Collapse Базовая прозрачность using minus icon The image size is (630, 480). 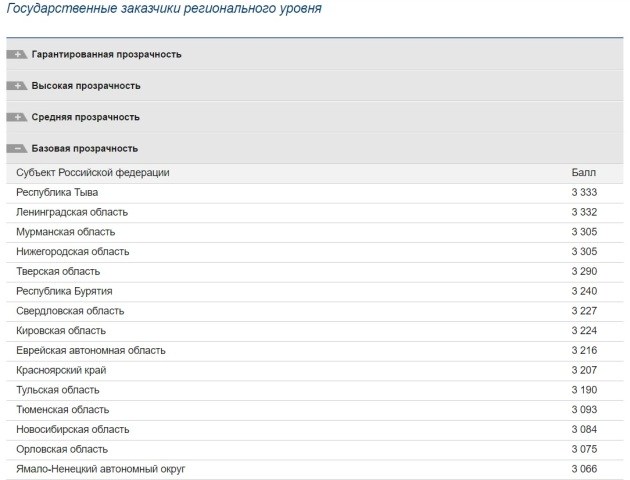16,148
